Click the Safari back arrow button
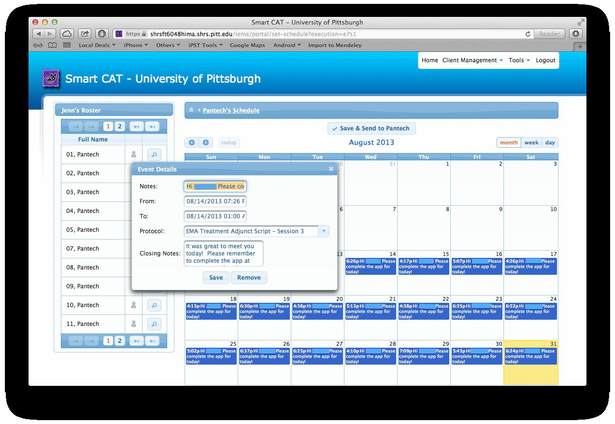Image resolution: width=615 pixels, height=424 pixels. [x=38, y=34]
